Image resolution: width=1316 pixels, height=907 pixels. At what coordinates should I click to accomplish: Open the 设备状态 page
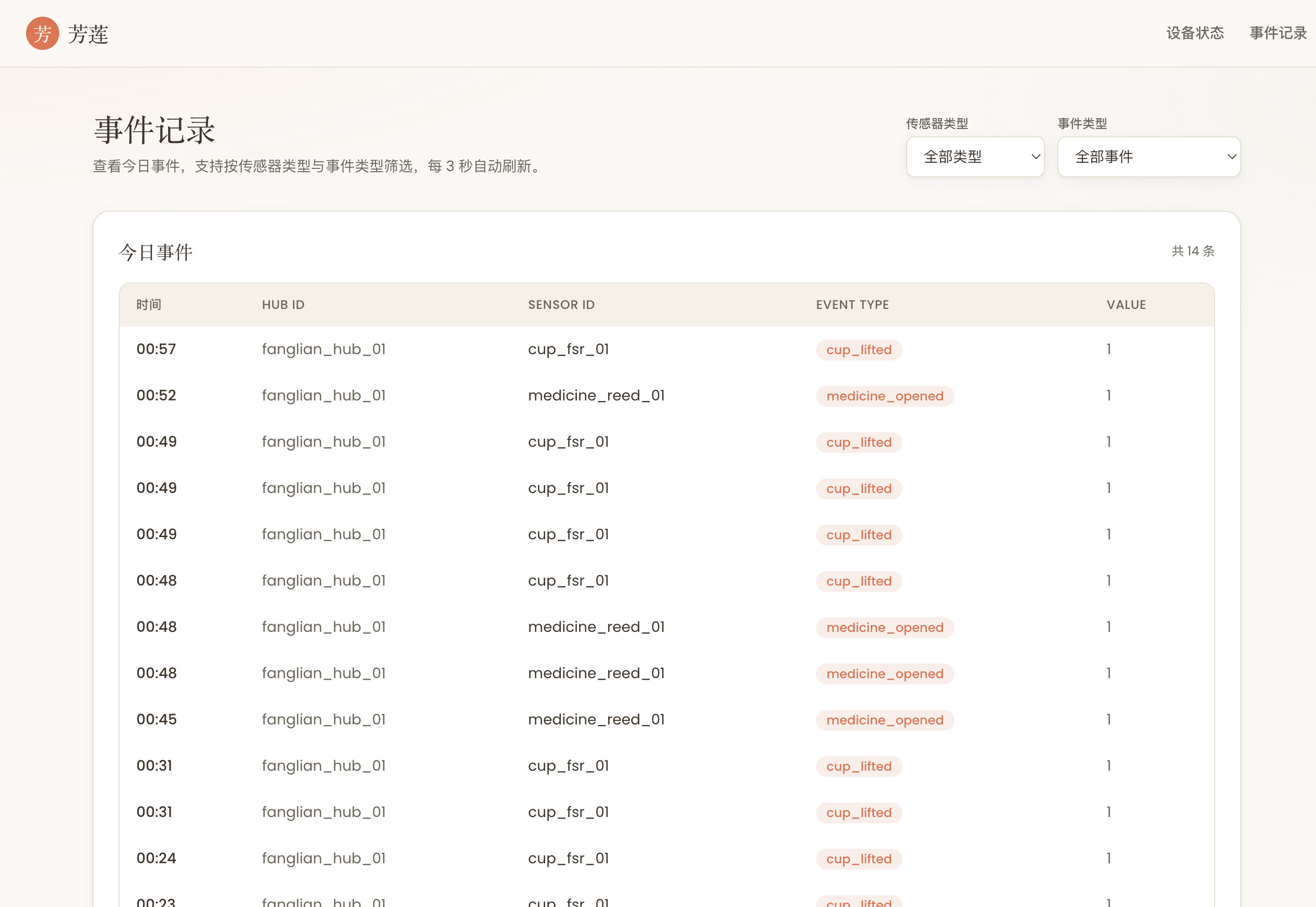[x=1195, y=33]
